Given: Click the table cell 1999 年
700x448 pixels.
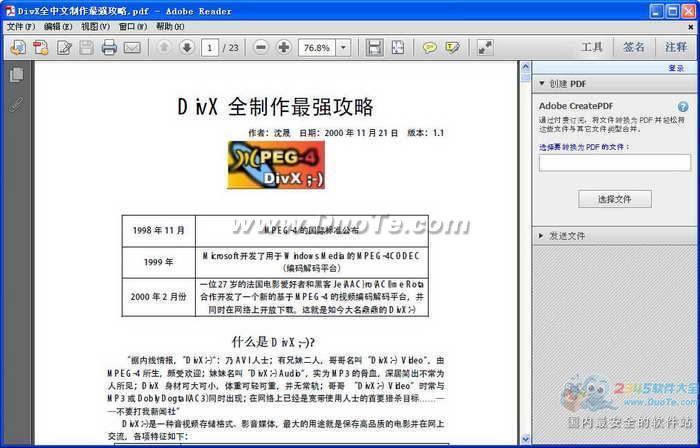Looking at the screenshot, I should pyautogui.click(x=158, y=262).
